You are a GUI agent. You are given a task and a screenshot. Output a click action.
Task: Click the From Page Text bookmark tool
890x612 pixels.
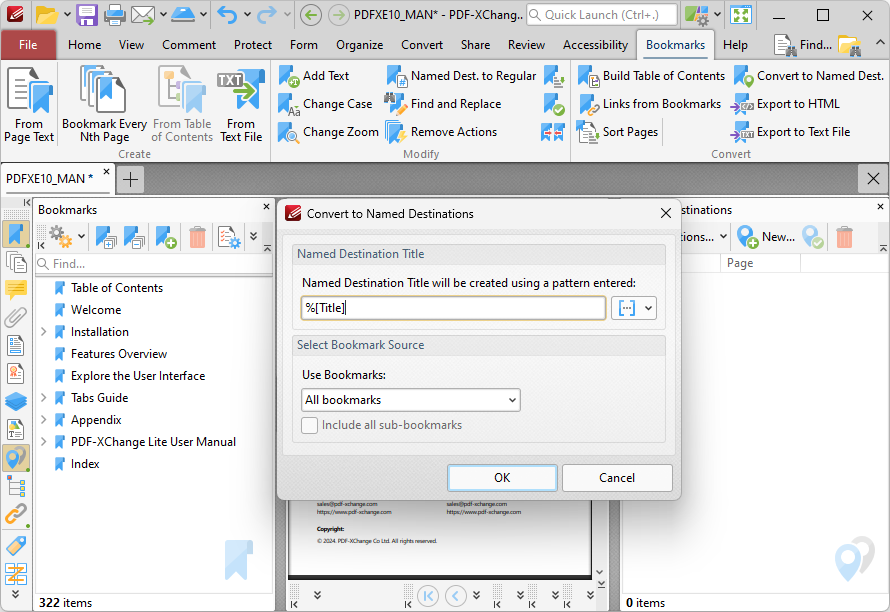(29, 105)
